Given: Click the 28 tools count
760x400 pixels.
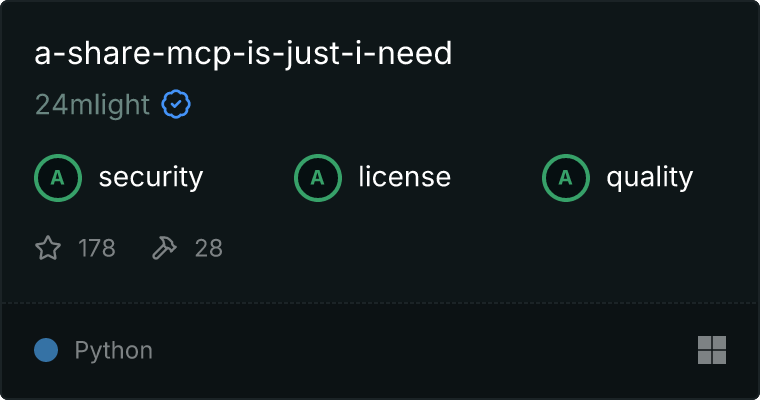Looking at the screenshot, I should [208, 248].
